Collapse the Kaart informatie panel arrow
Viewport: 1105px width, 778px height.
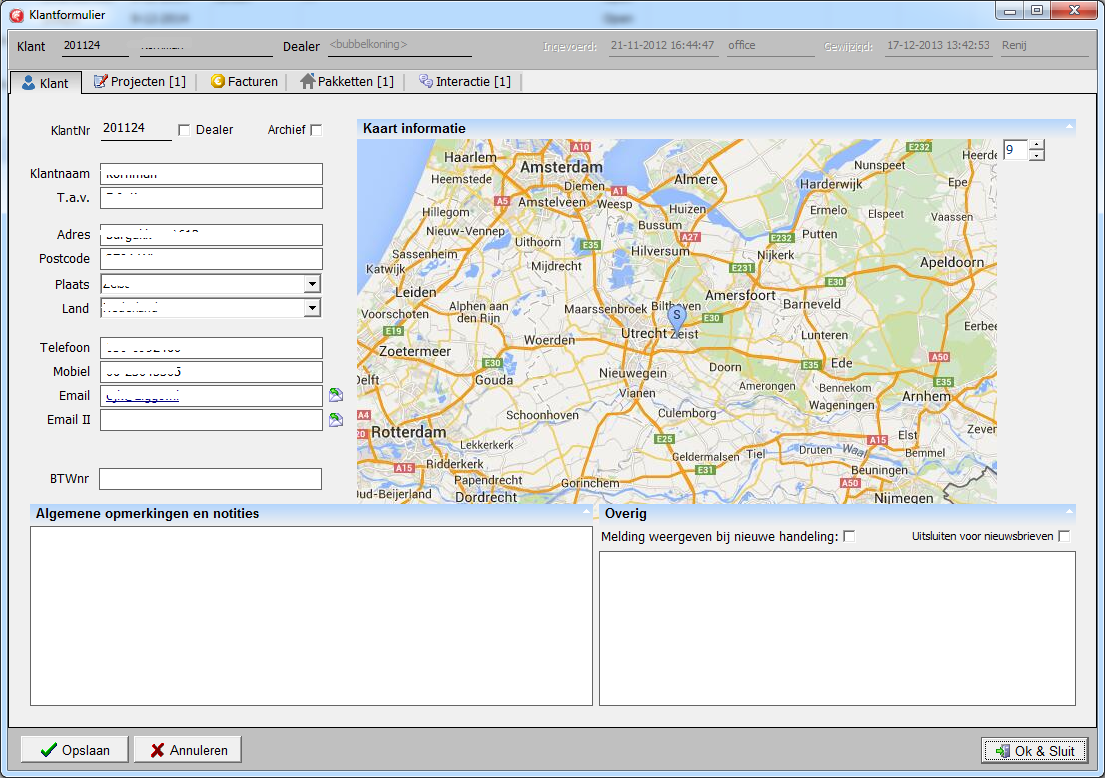click(x=1069, y=128)
